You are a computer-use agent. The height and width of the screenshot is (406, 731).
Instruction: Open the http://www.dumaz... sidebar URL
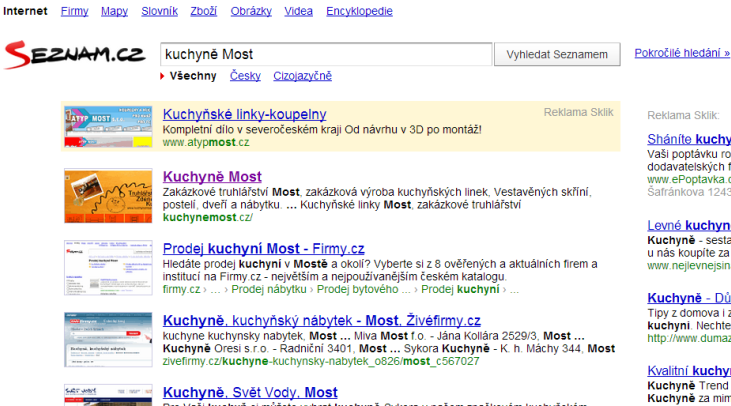[689, 338]
